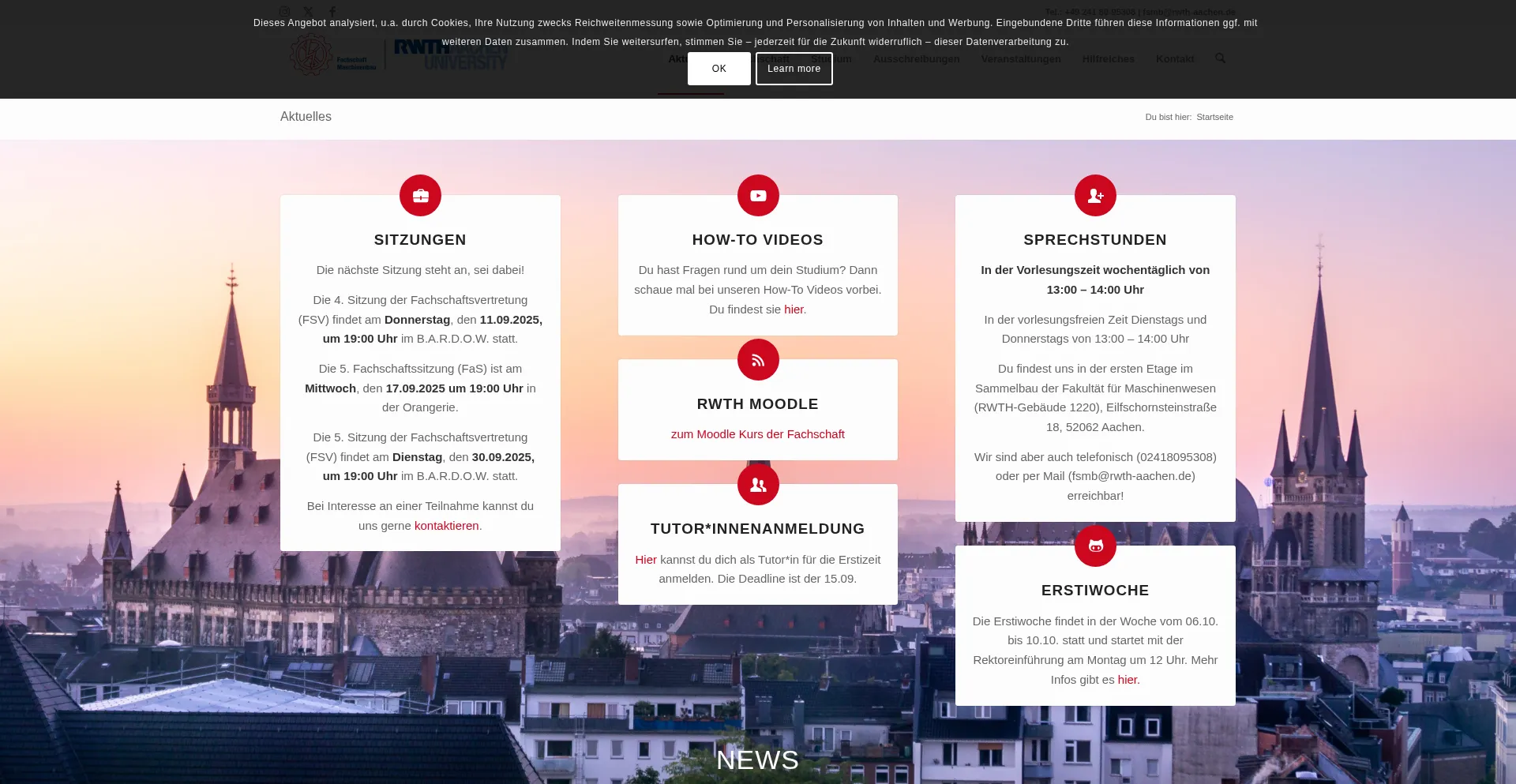Viewport: 1516px width, 784px height.
Task: Click the RWTH MOODLE heading
Action: [758, 404]
